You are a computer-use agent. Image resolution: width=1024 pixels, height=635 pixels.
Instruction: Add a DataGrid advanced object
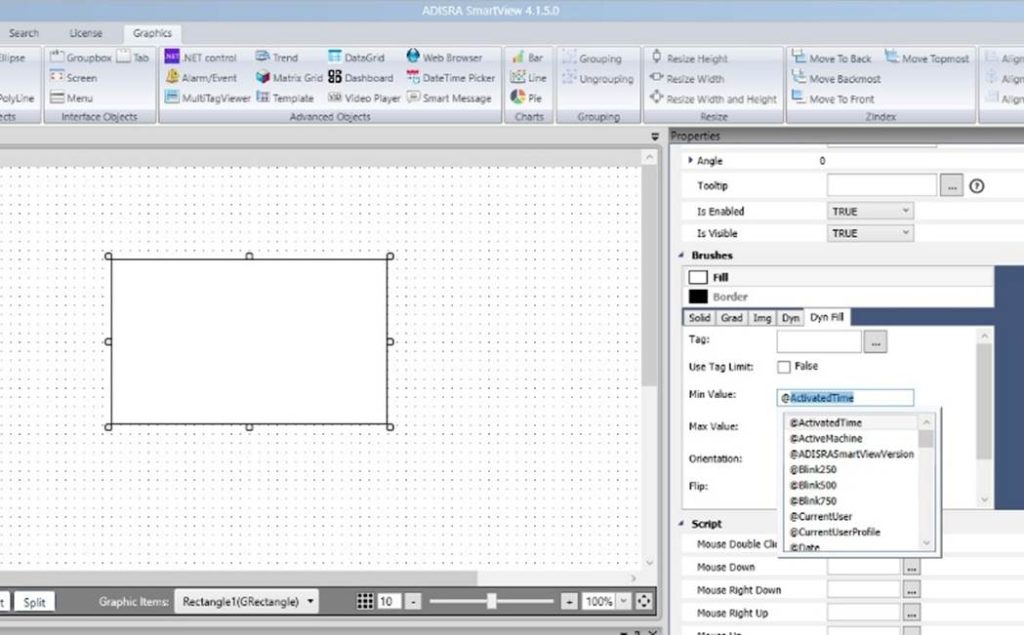click(356, 58)
